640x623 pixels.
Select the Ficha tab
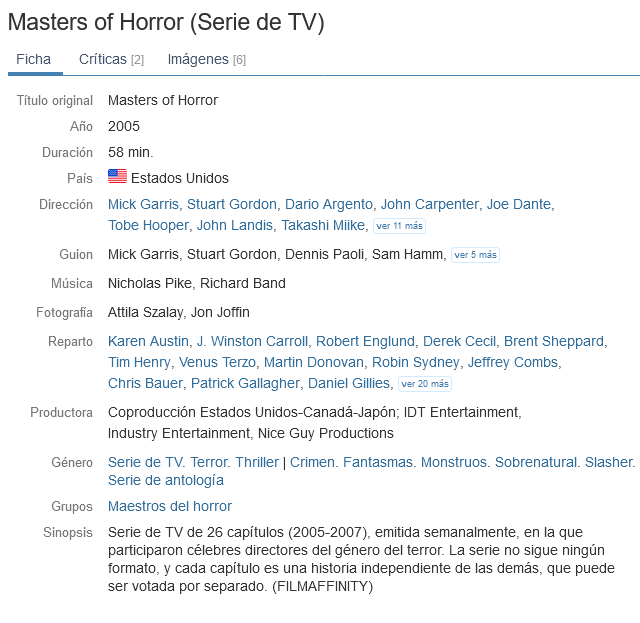33,59
